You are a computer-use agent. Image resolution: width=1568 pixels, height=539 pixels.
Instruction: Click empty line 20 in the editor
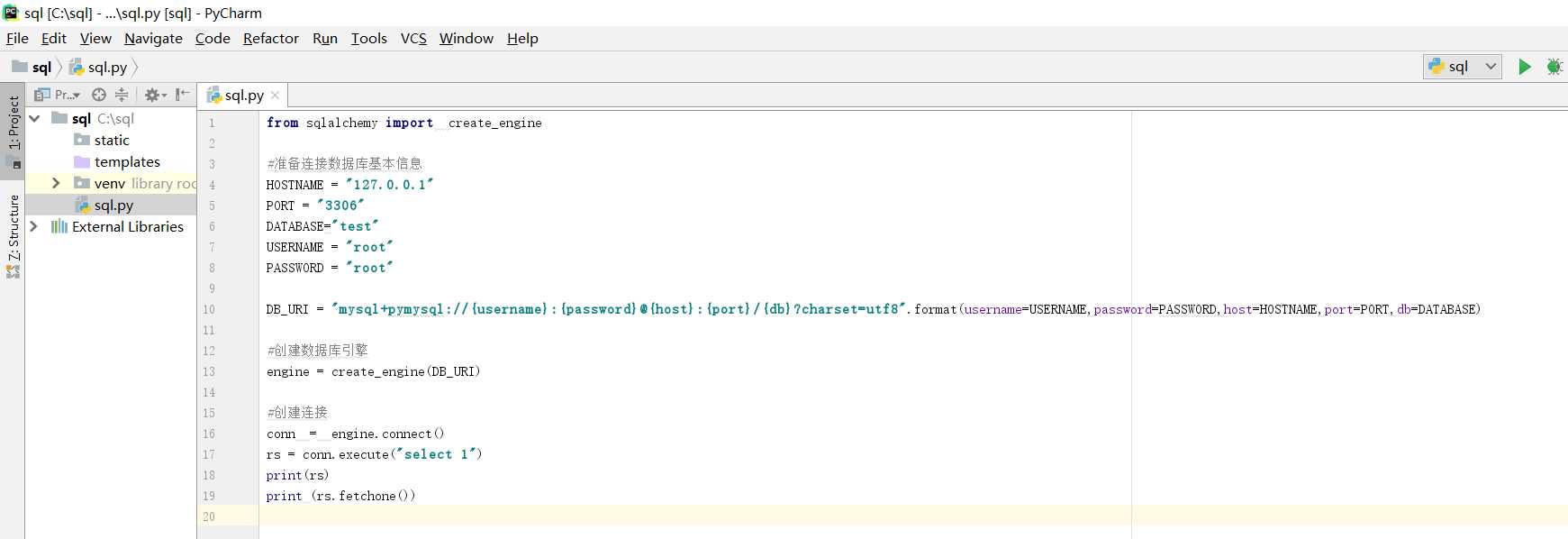[630, 516]
